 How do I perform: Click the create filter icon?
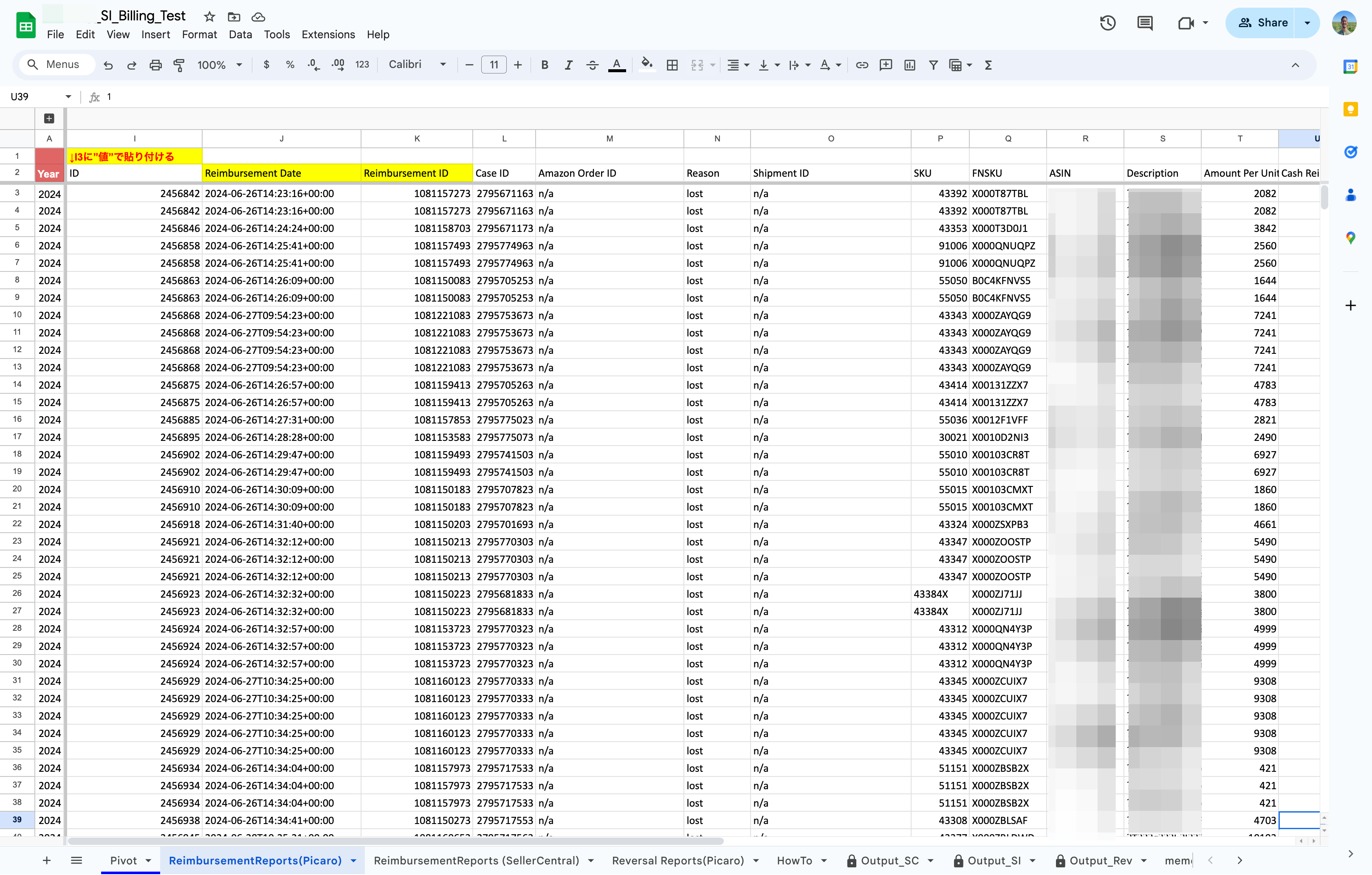[933, 65]
